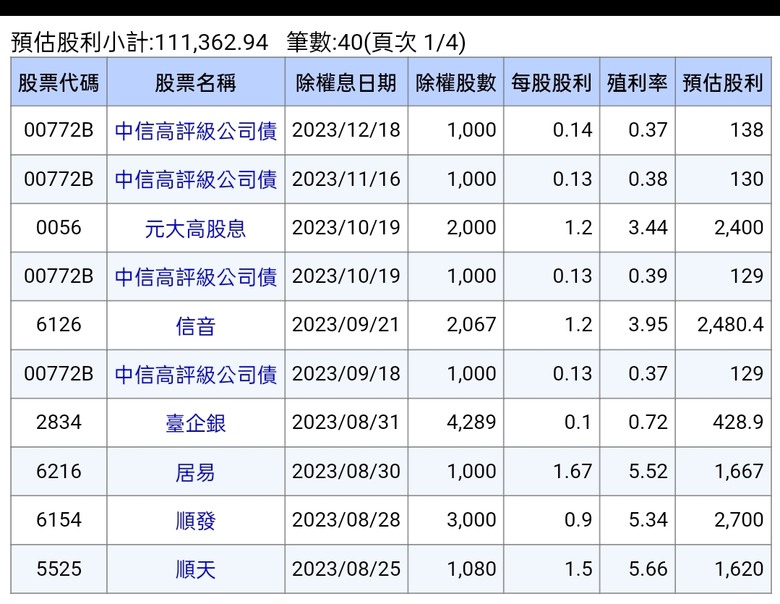The image size is (780, 604).
Task: Select dividend per share 0.9
Action: coord(579,519)
